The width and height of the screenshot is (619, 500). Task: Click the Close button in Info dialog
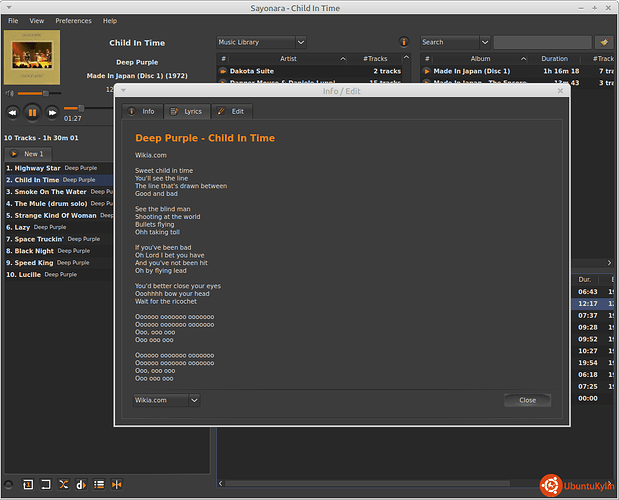tap(527, 400)
